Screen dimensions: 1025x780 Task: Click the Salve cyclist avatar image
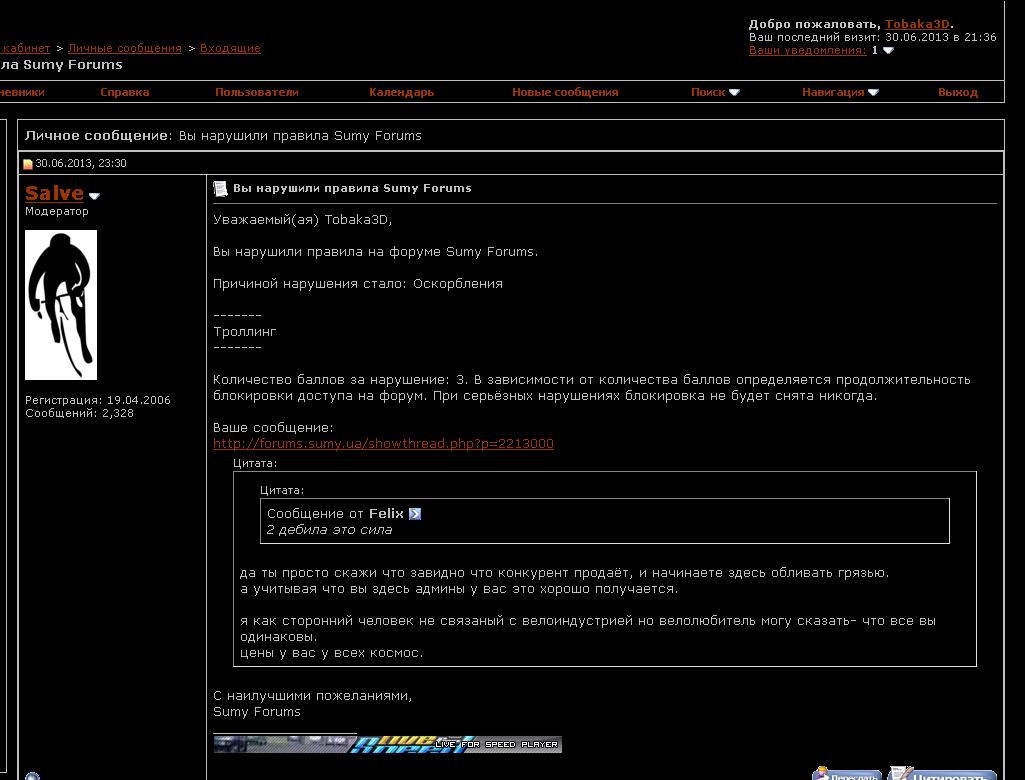tap(61, 304)
